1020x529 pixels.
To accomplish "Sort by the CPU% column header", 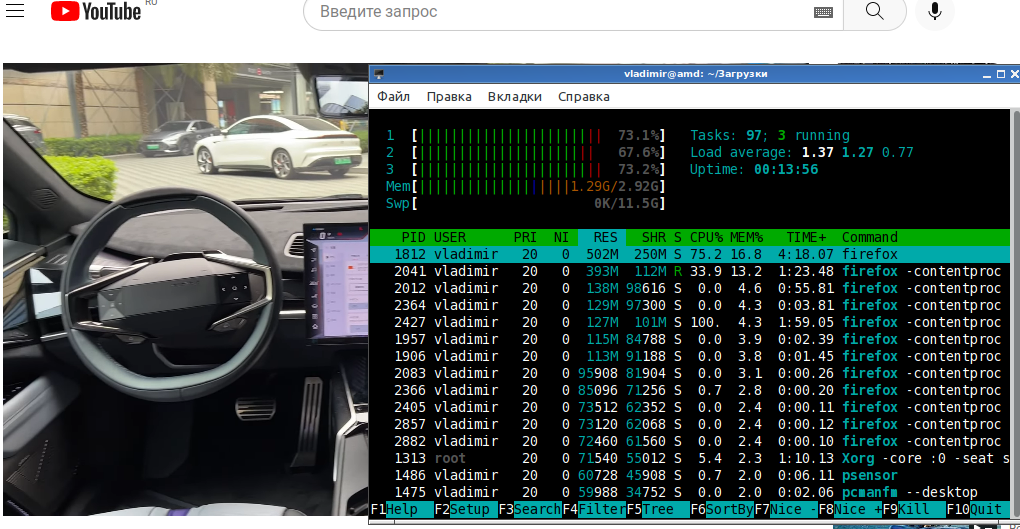I will pyautogui.click(x=706, y=237).
